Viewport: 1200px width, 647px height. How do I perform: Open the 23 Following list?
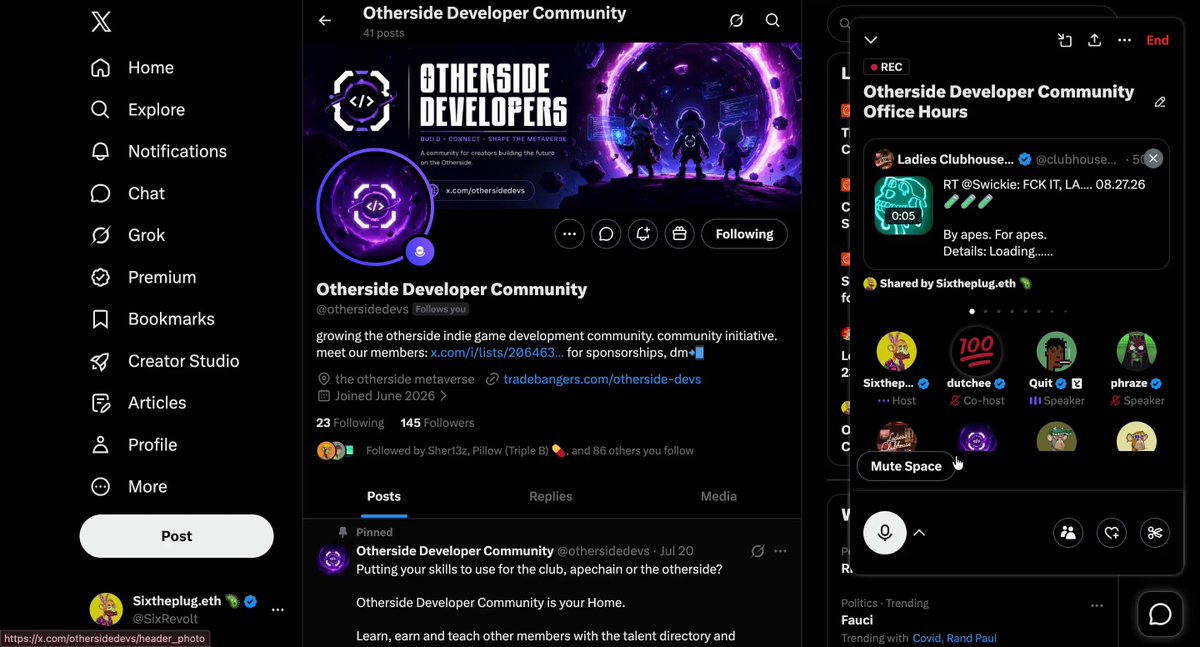click(x=350, y=423)
